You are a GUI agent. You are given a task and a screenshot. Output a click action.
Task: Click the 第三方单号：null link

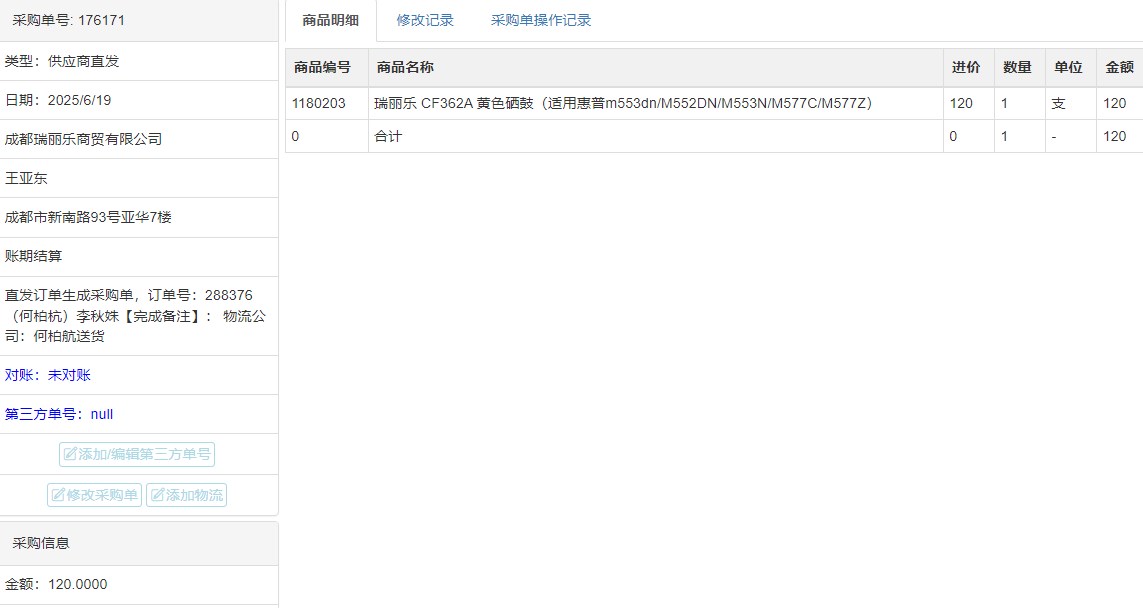point(59,414)
